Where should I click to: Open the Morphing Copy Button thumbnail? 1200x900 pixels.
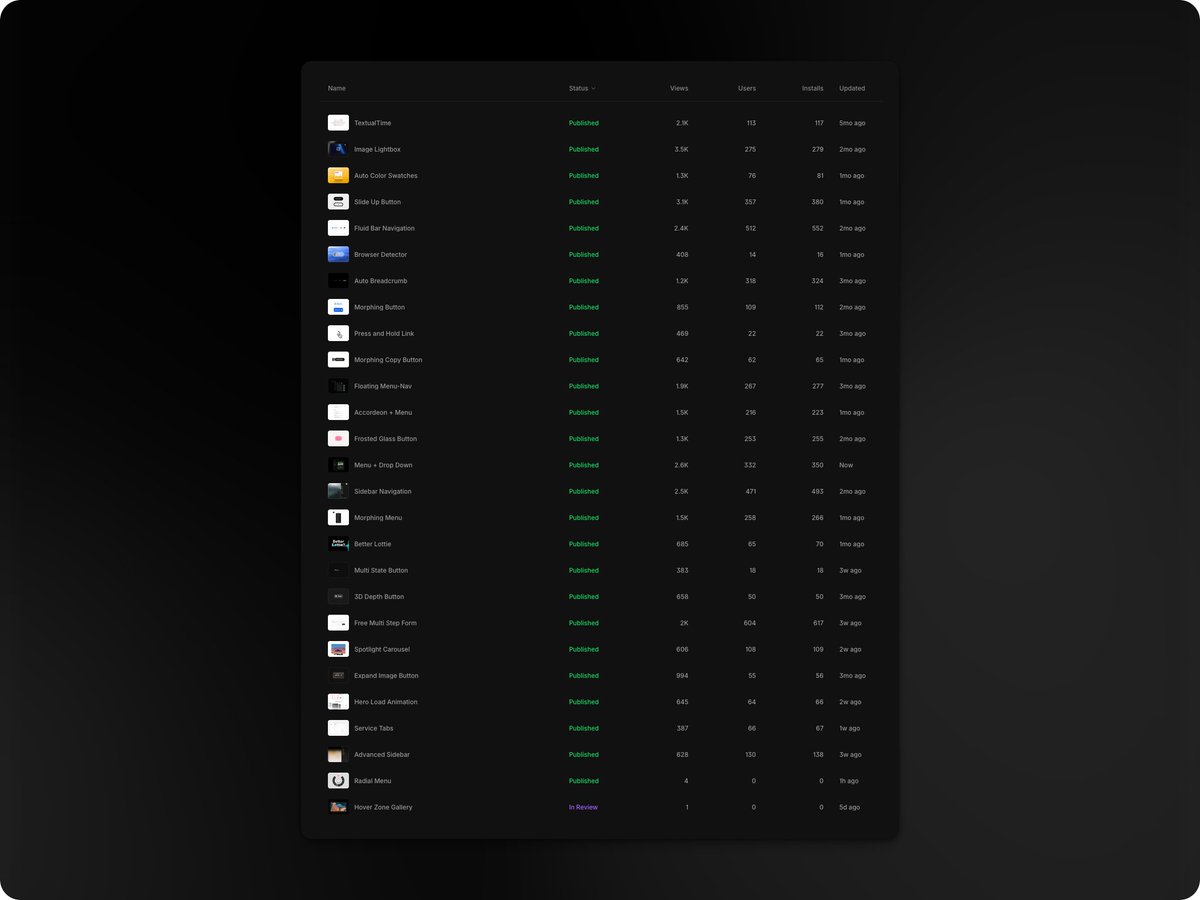click(x=338, y=360)
